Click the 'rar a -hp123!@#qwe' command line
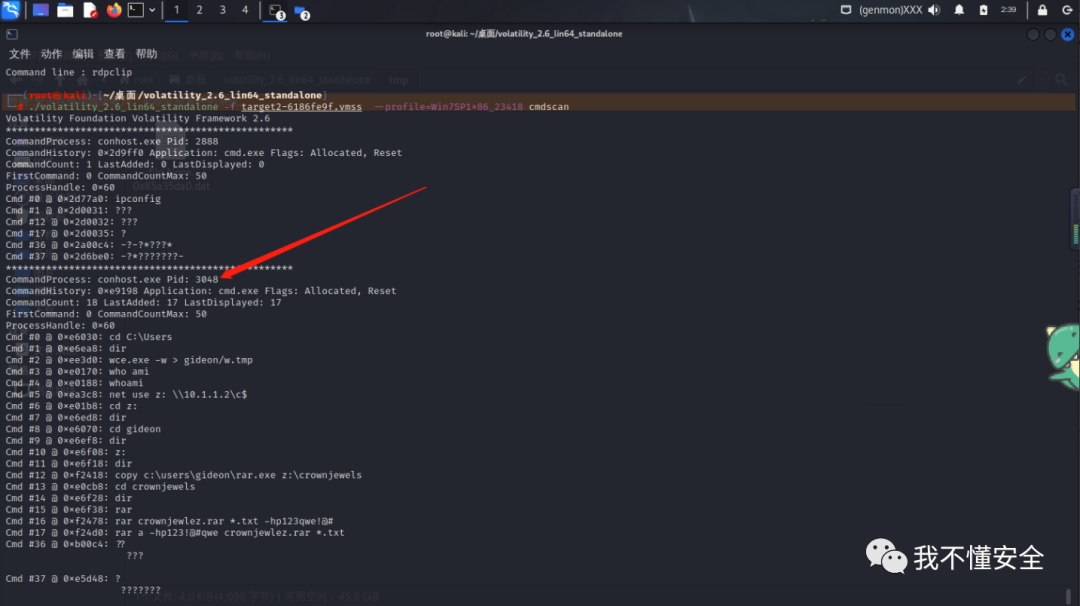 tap(175, 532)
